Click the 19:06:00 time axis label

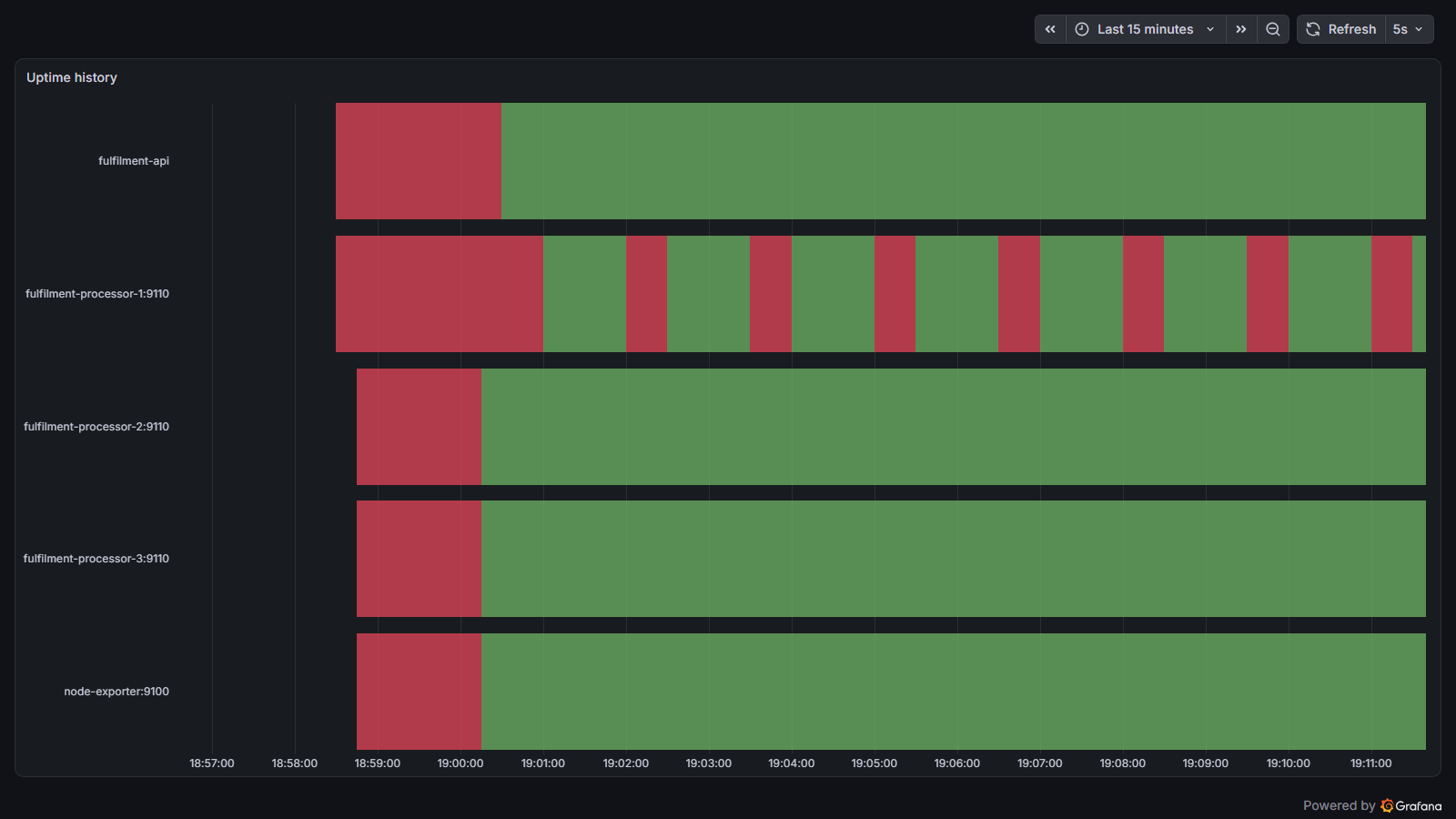click(957, 763)
